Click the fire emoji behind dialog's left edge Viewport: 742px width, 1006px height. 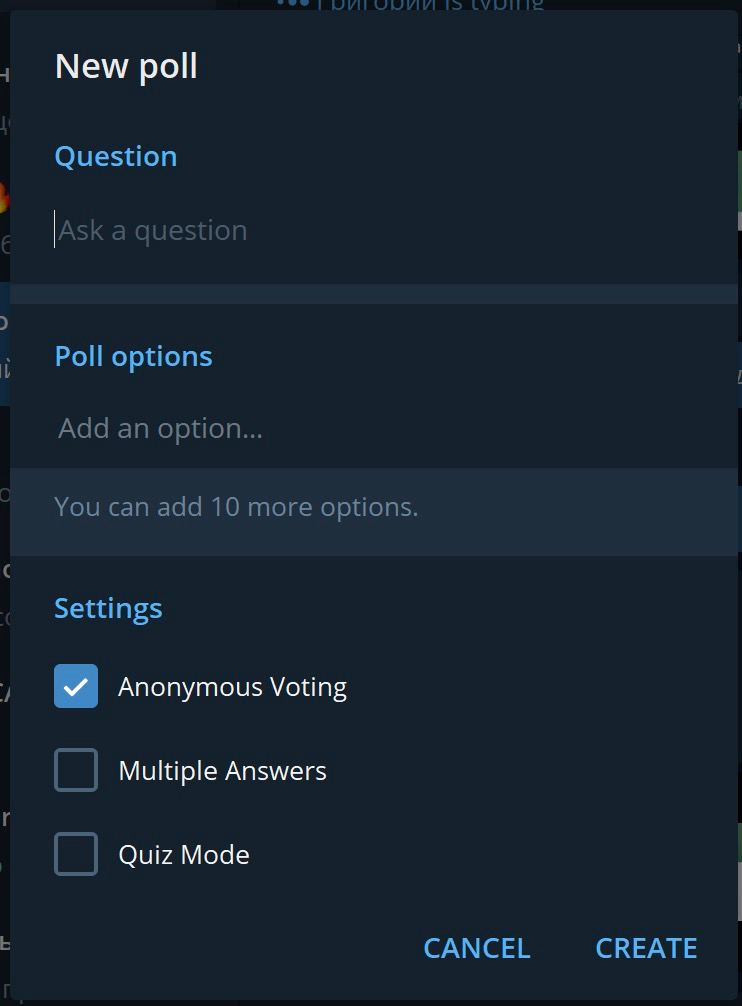[x=4, y=197]
